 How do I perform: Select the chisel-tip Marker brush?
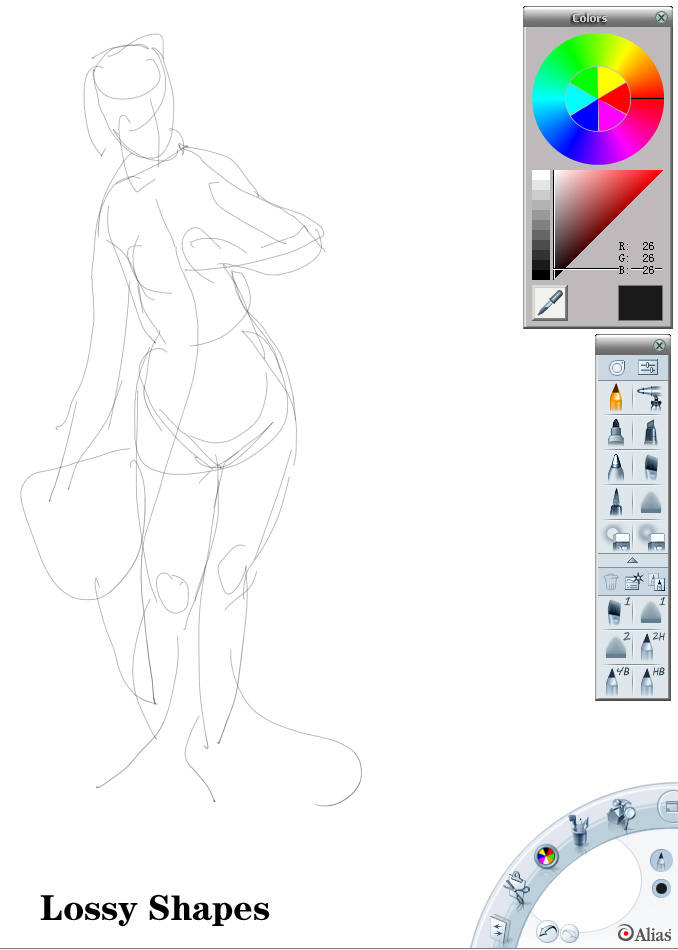tap(650, 433)
